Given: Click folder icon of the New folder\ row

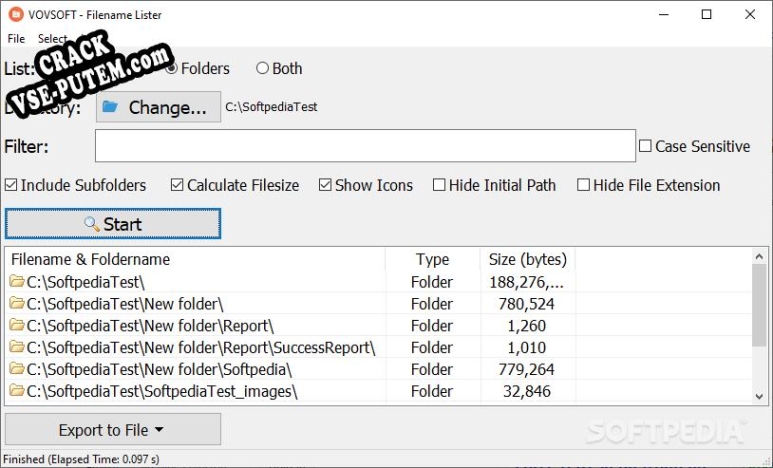Looking at the screenshot, I should pyautogui.click(x=17, y=303).
